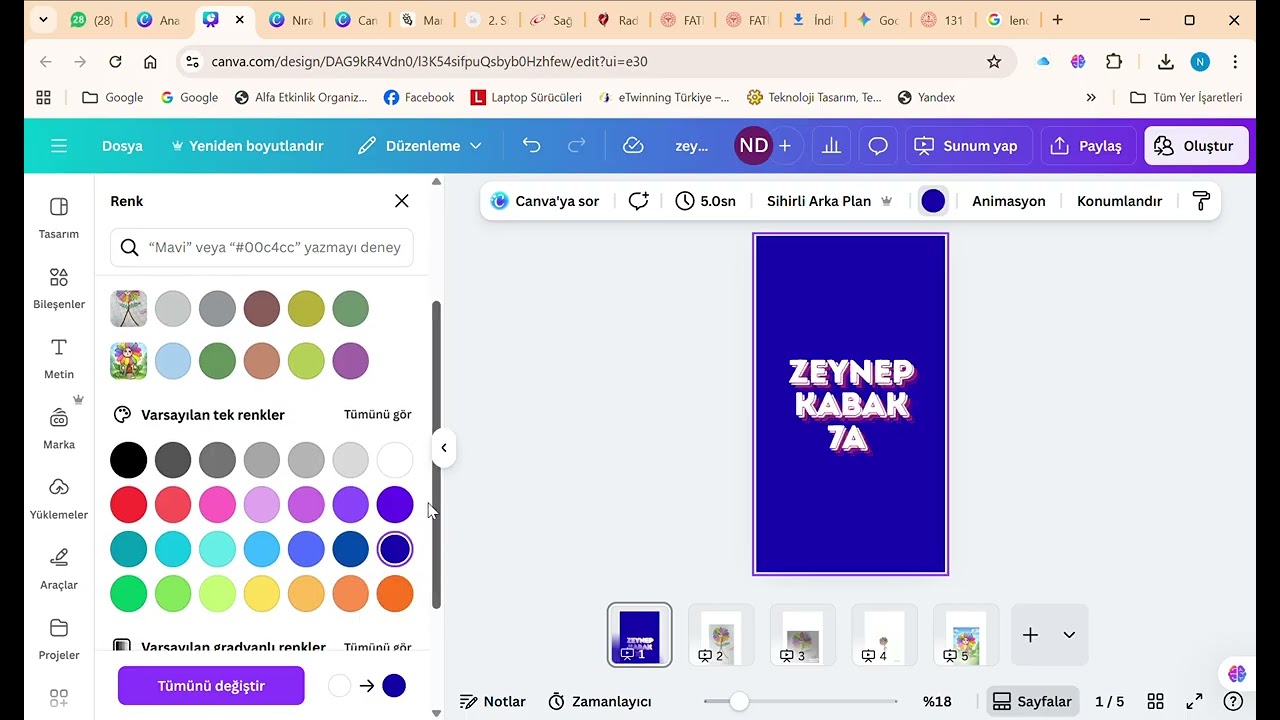The image size is (1280, 720).
Task: Select the yellow color swatch
Action: tap(262, 594)
